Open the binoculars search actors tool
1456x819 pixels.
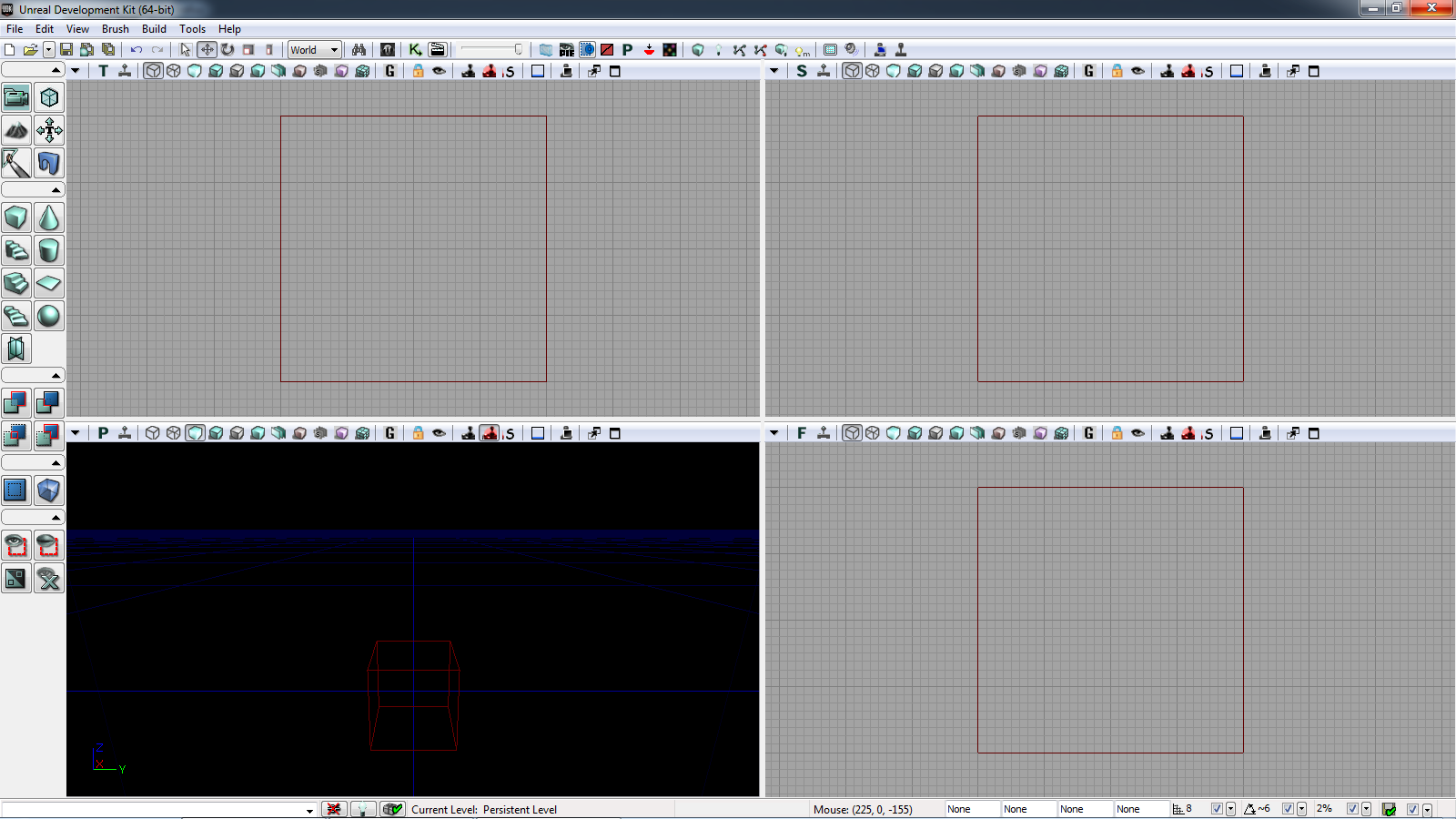[359, 50]
